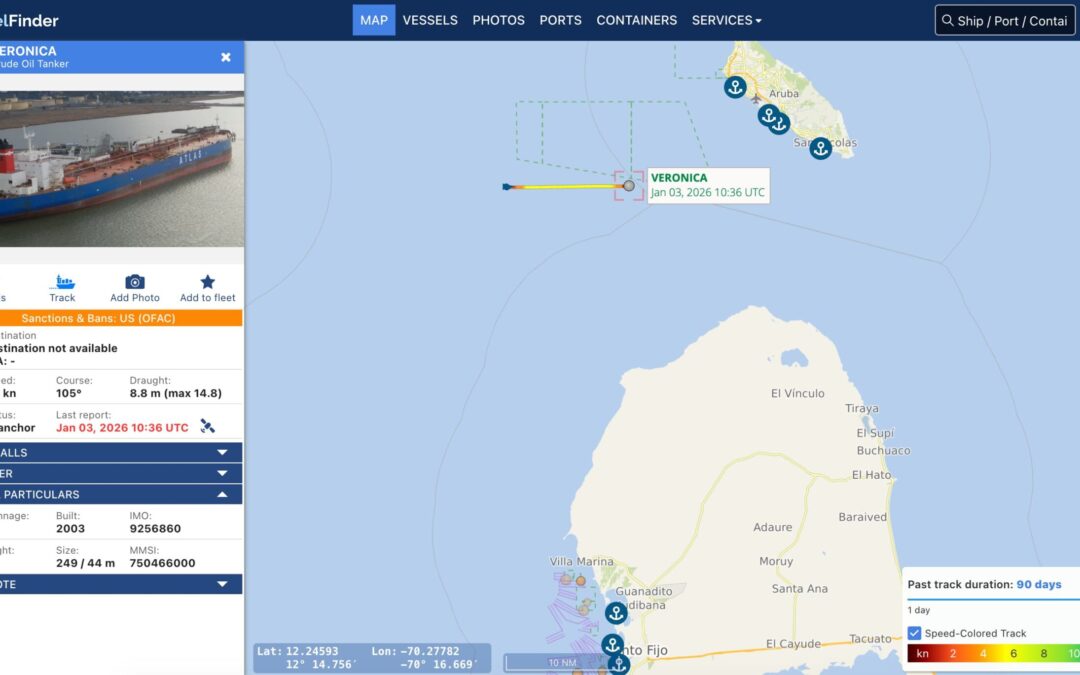Open the CONTAINERS page
The width and height of the screenshot is (1080, 675).
point(636,20)
